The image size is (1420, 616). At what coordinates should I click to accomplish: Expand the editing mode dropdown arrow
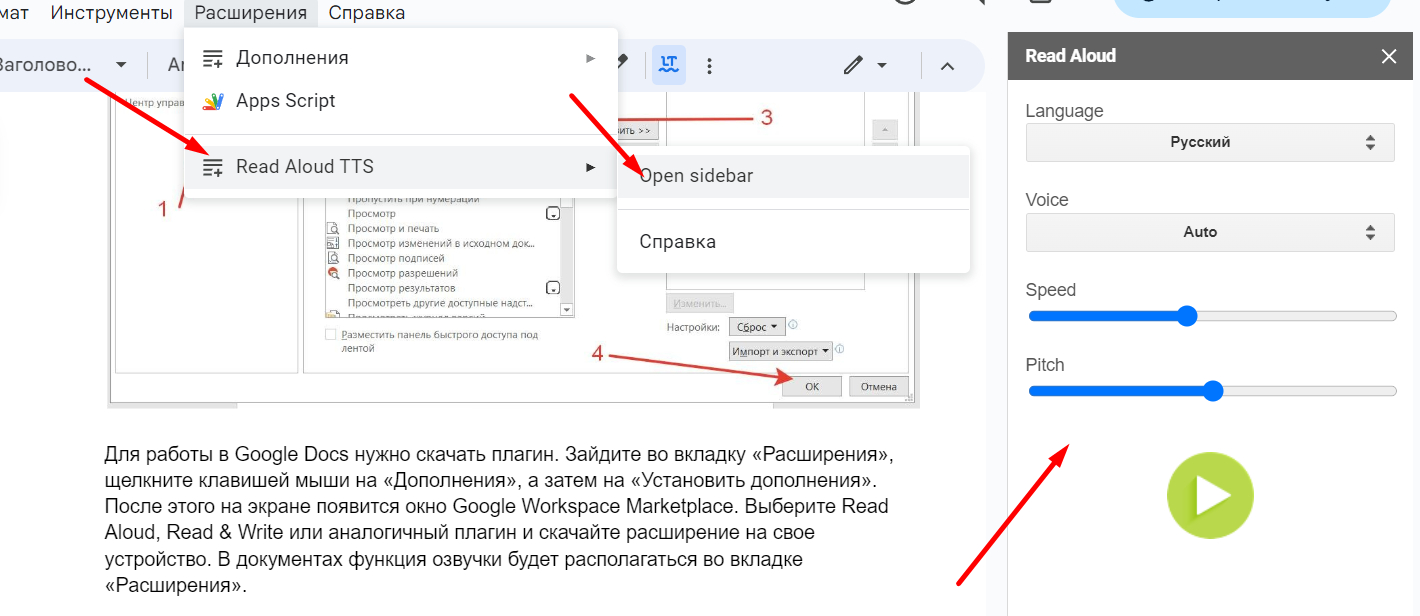882,66
